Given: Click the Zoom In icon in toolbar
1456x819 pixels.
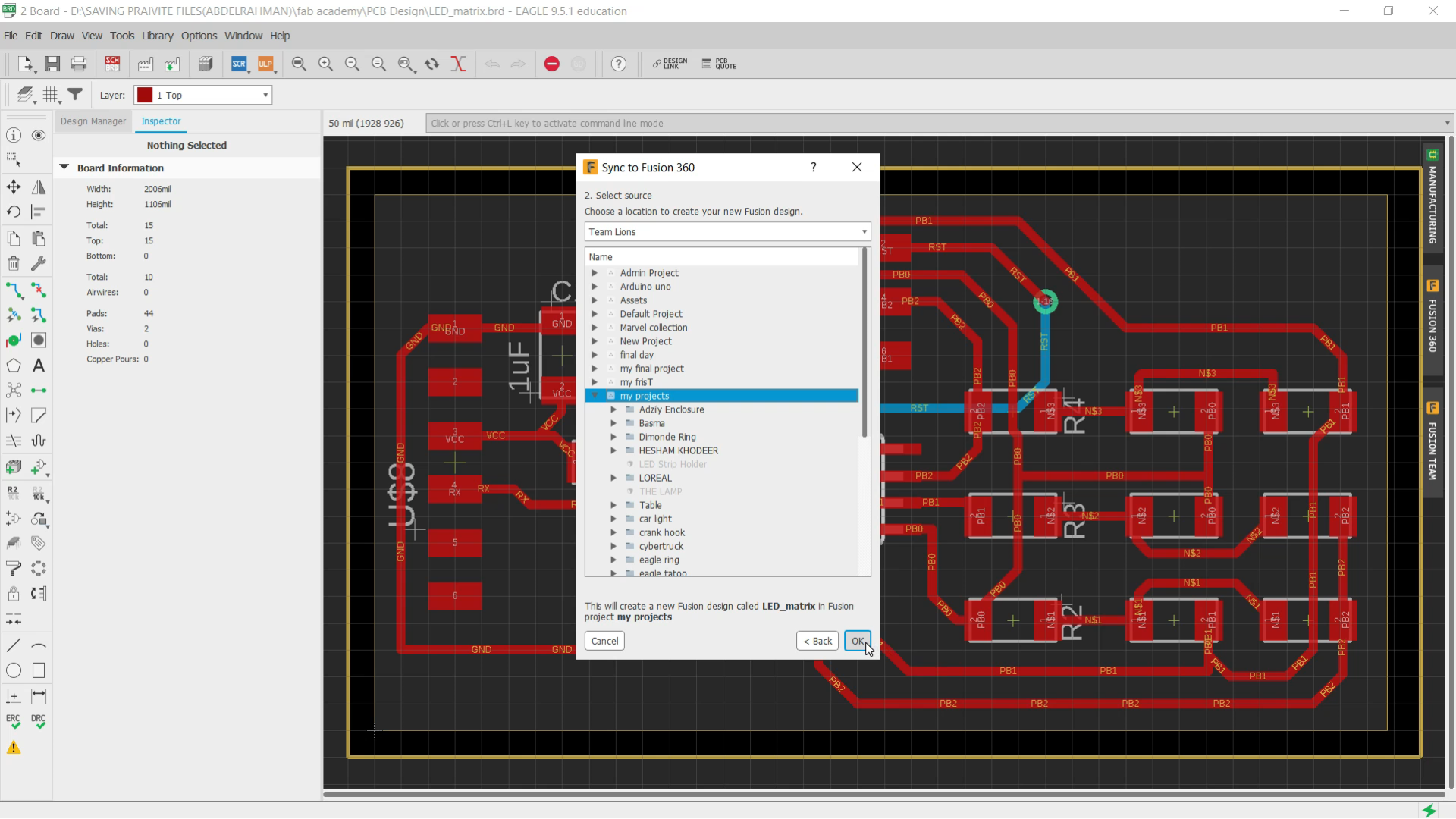Looking at the screenshot, I should pos(326,64).
